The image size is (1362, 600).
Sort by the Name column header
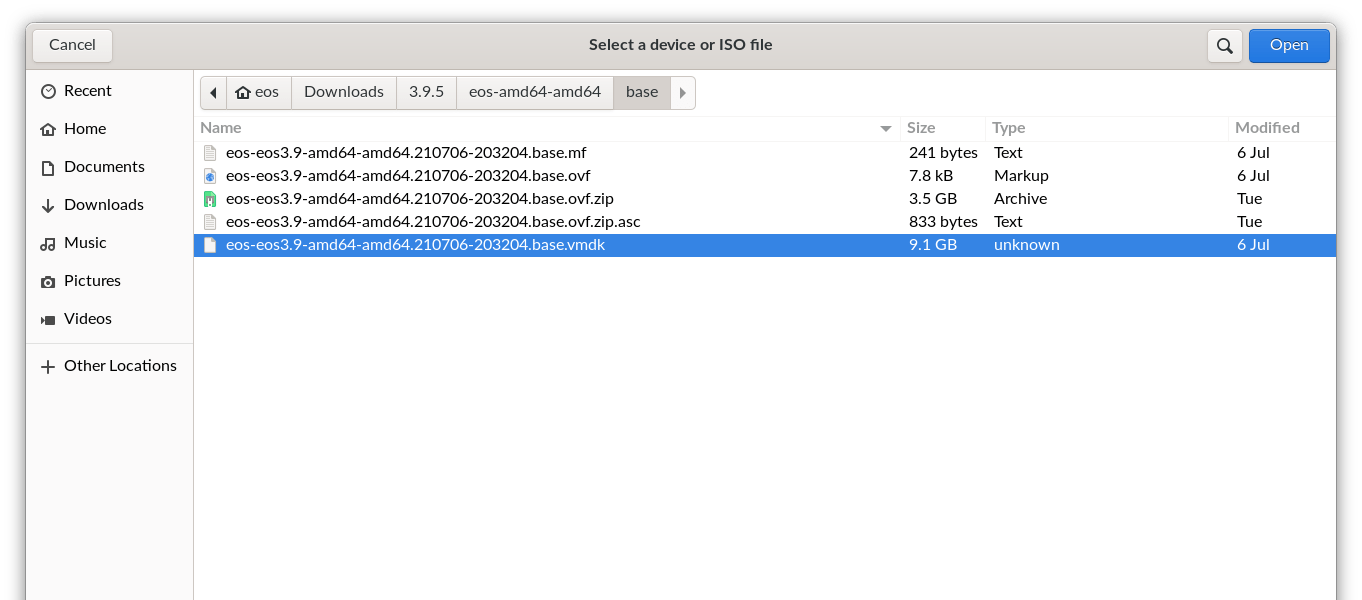547,128
